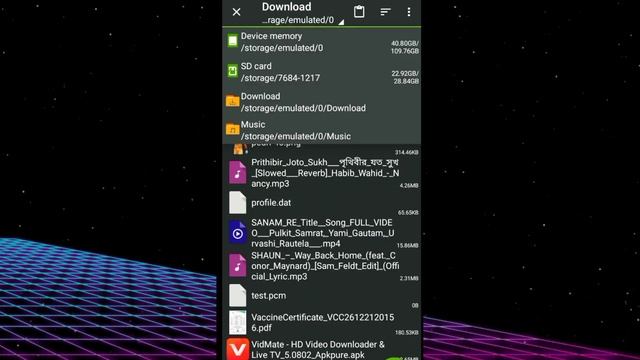Open the clipboard paste icon
Screen dimensions: 640x360
(359, 12)
